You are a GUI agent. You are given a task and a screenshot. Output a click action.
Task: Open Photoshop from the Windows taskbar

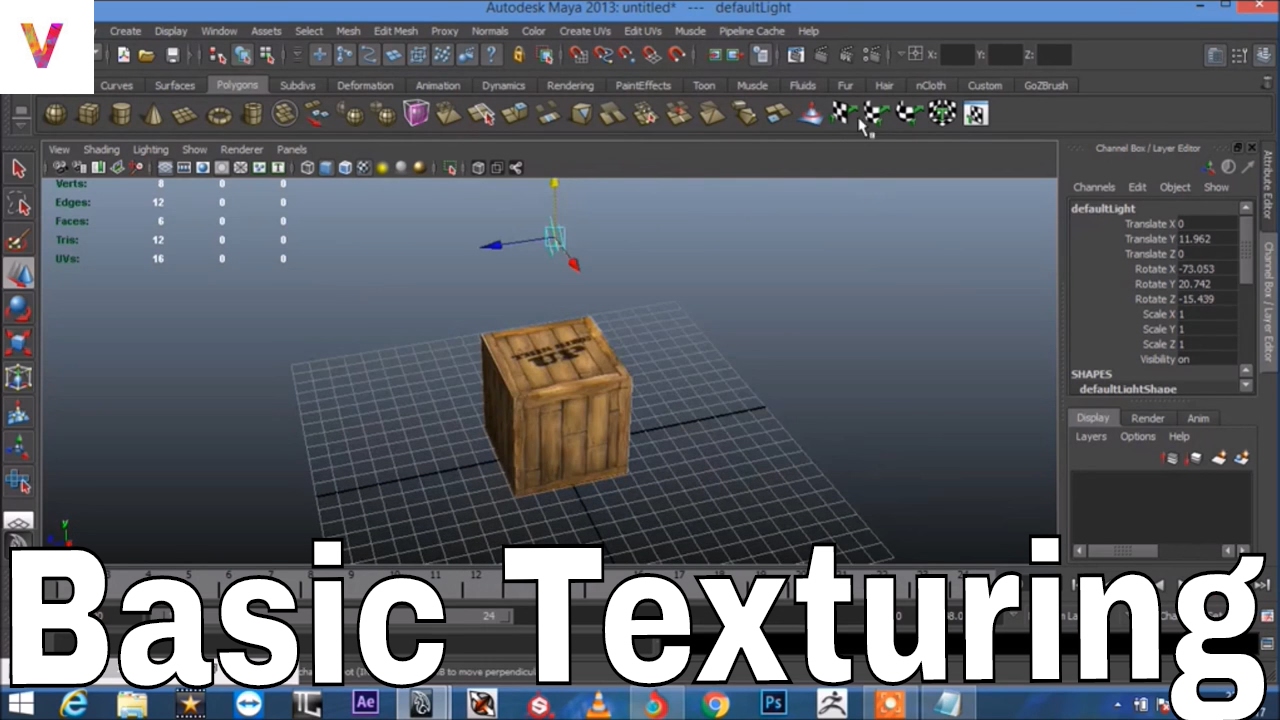click(773, 704)
